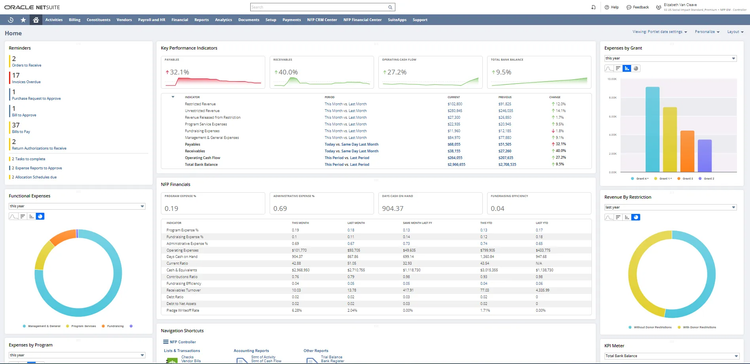The width and height of the screenshot is (750, 364).
Task: Open the Personalize dropdown
Action: pos(707,32)
